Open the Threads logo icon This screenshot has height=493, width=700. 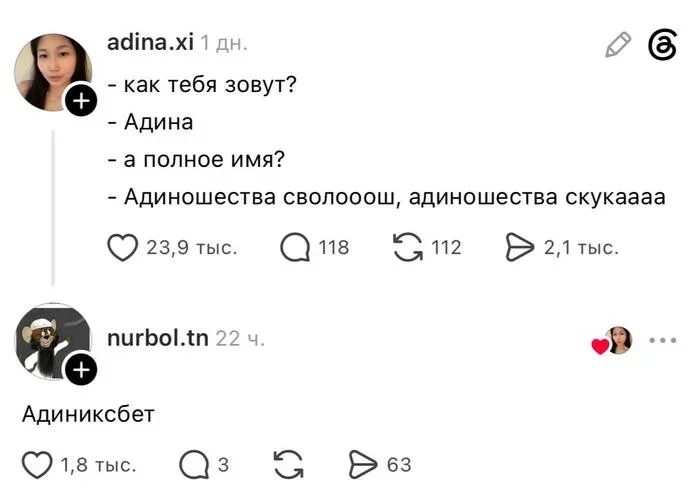pyautogui.click(x=662, y=45)
